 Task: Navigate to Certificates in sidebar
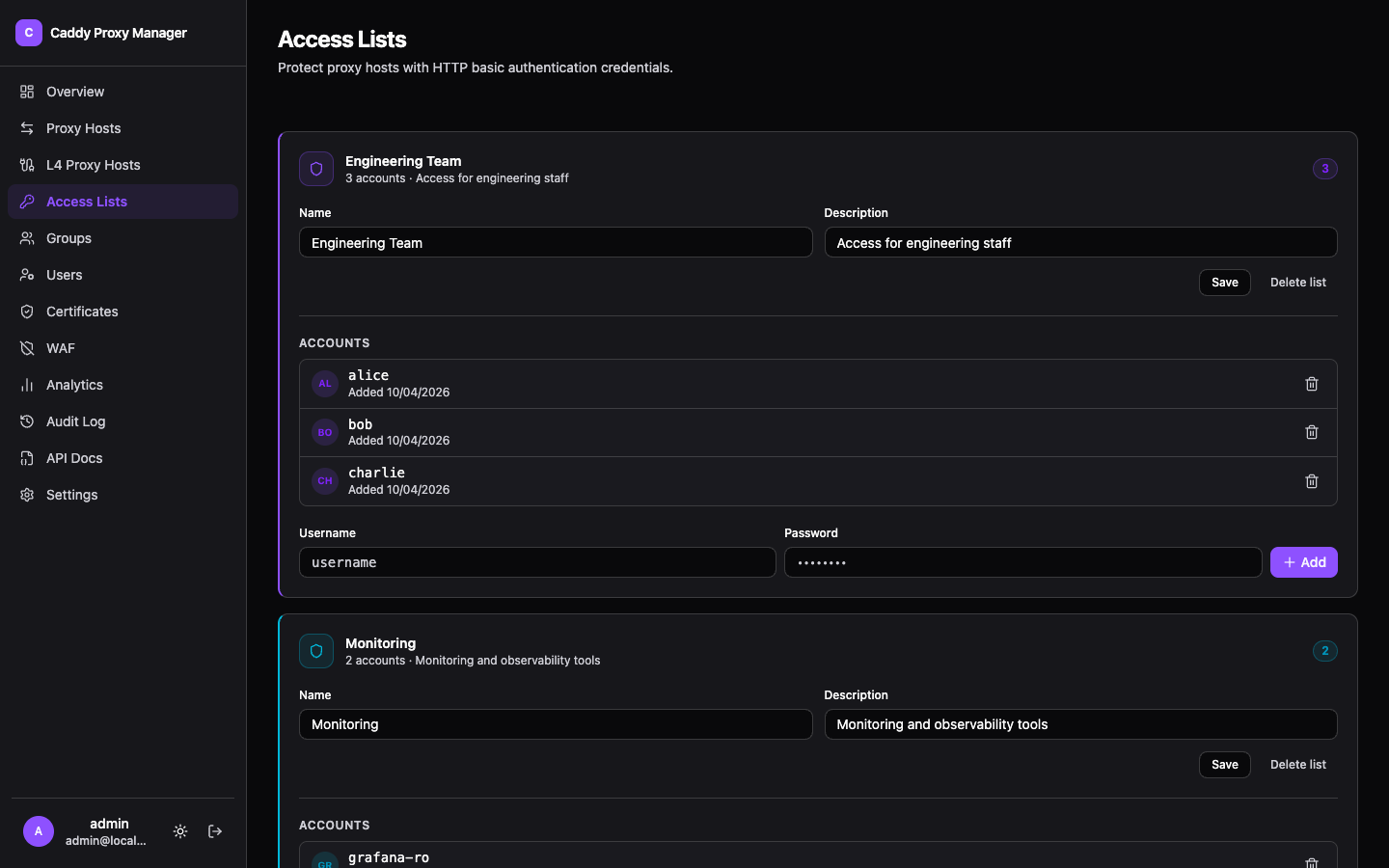82,312
